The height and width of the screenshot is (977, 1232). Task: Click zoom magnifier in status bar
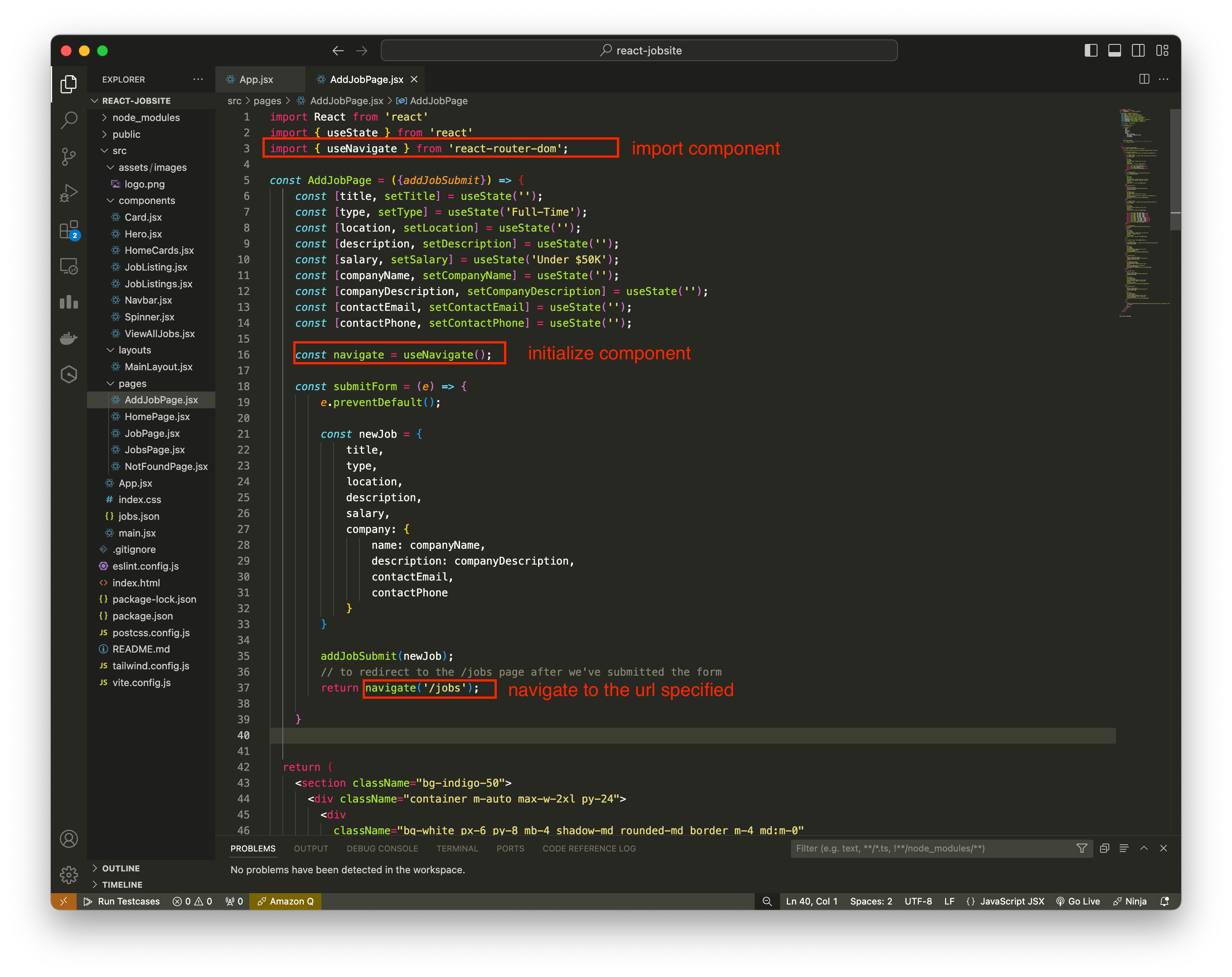point(767,901)
